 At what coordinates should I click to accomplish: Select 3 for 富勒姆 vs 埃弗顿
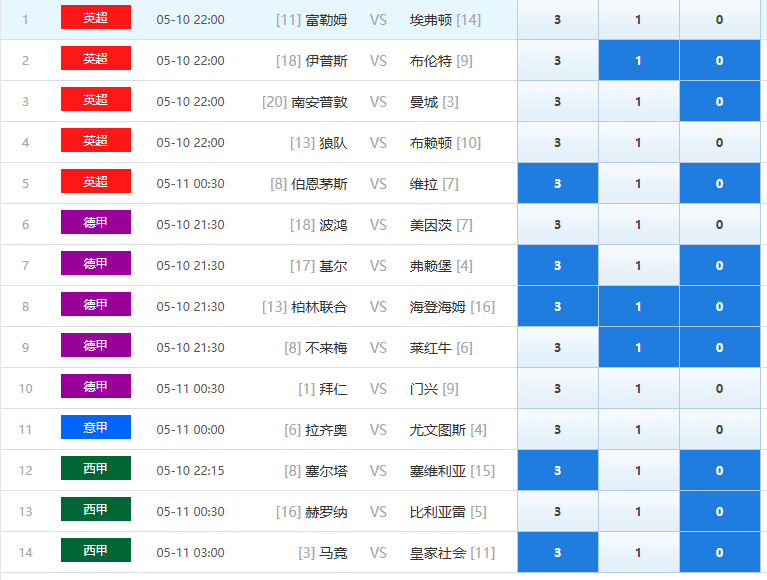(558, 20)
